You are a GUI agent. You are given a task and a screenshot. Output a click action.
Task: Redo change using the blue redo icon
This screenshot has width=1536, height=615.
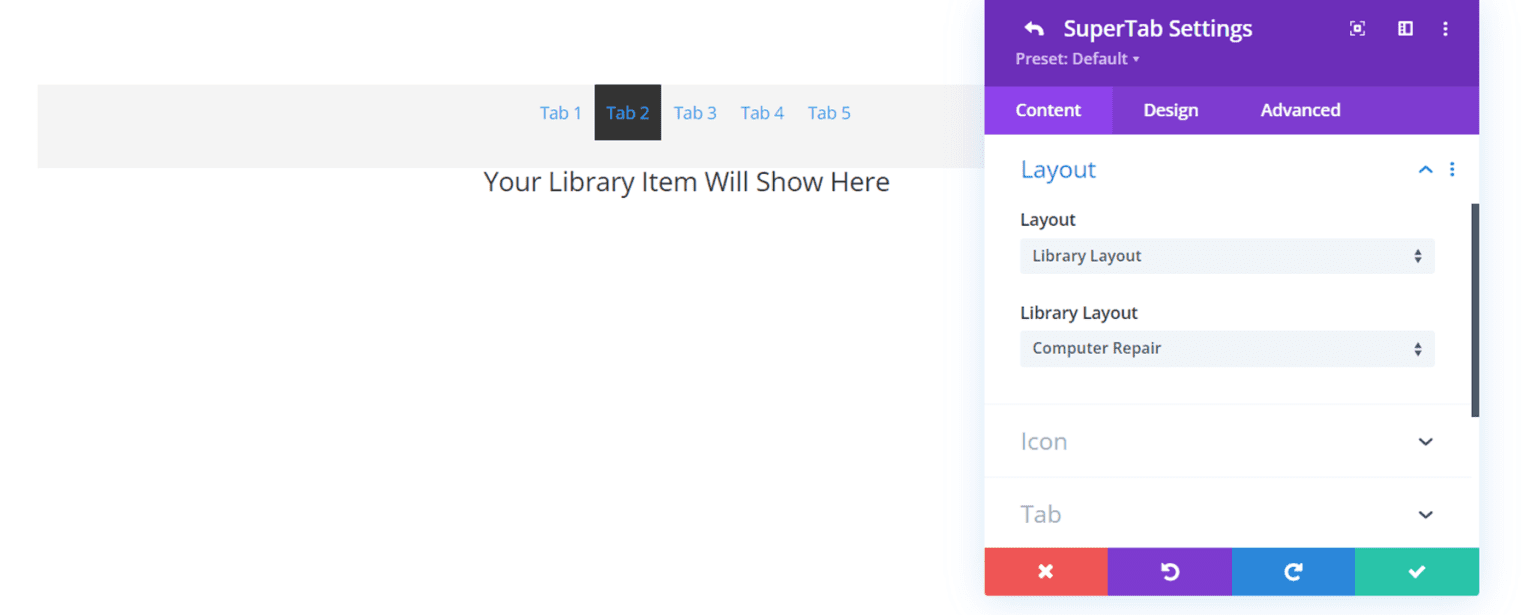pos(1293,571)
